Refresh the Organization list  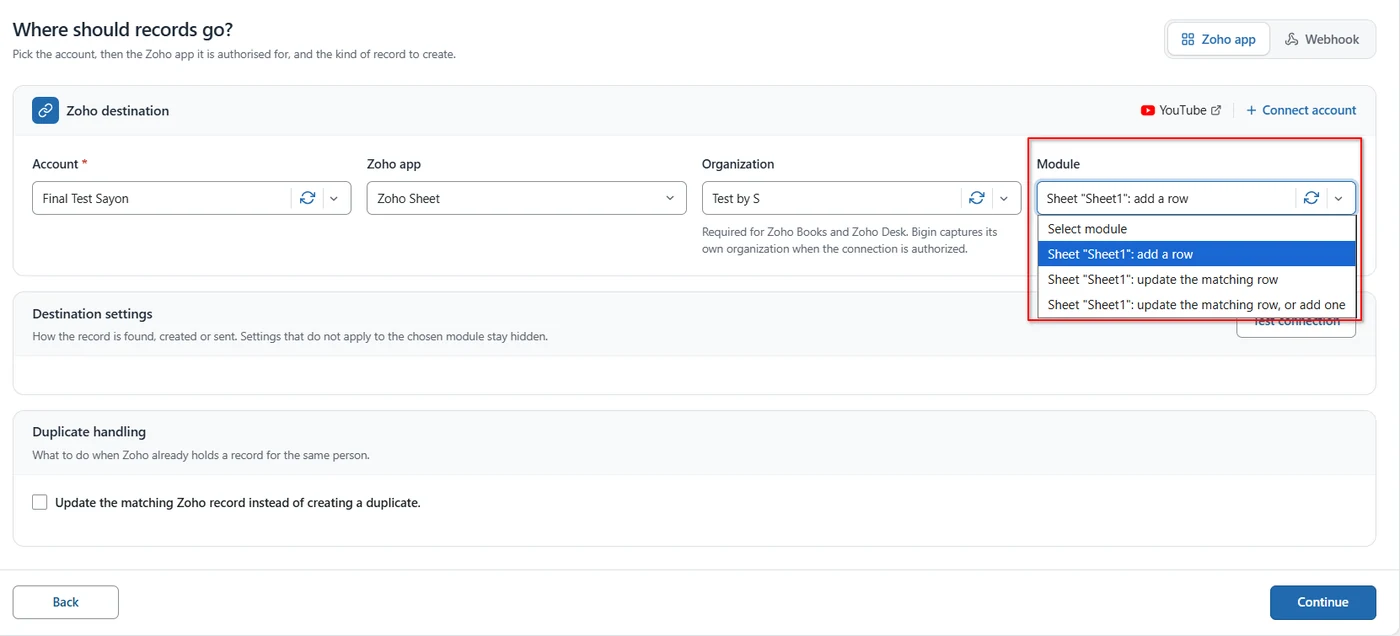977,198
